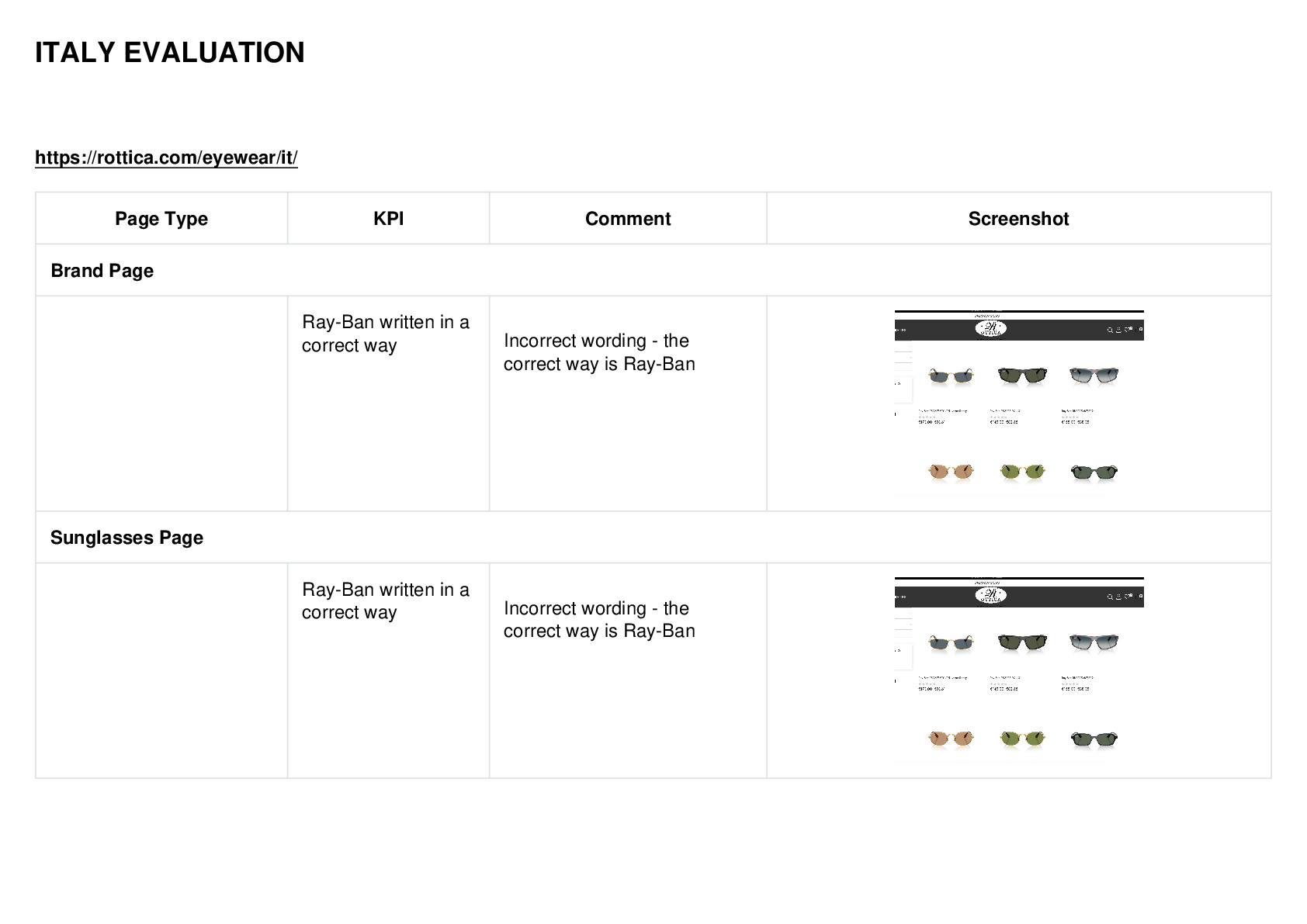1307x924 pixels.
Task: Select green round sunglasses in Sunglasses Page screenshot
Action: (1022, 739)
